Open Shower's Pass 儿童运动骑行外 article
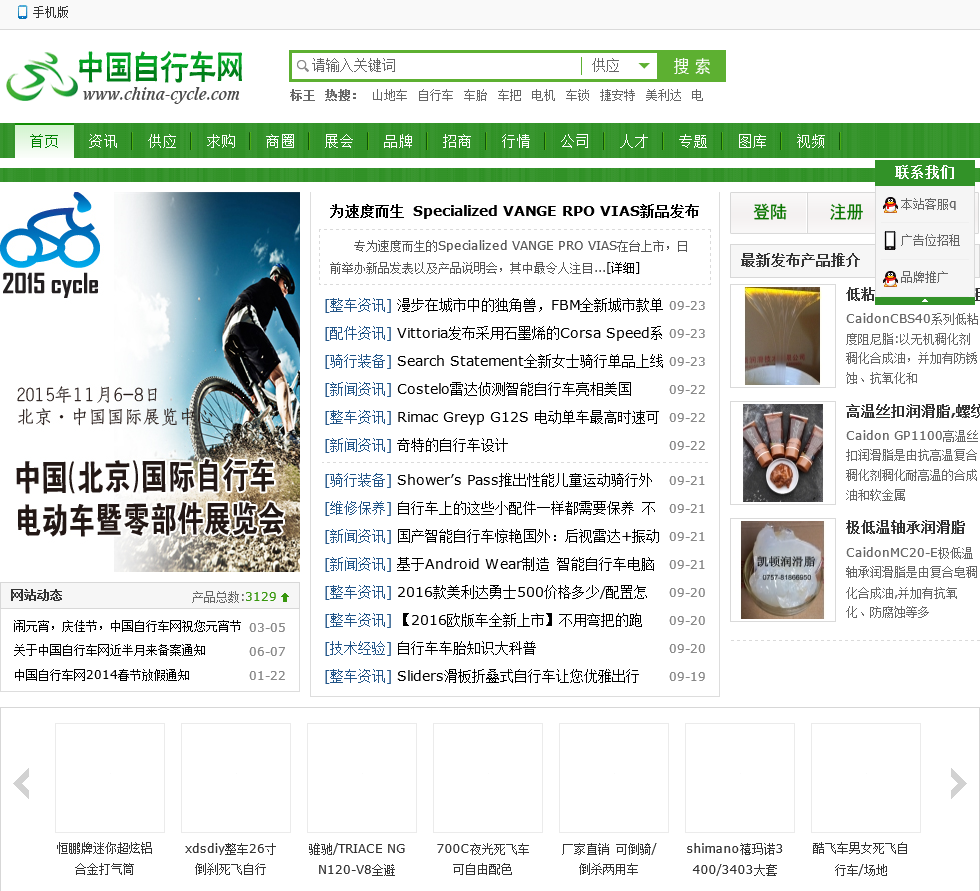980x891 pixels. [524, 480]
